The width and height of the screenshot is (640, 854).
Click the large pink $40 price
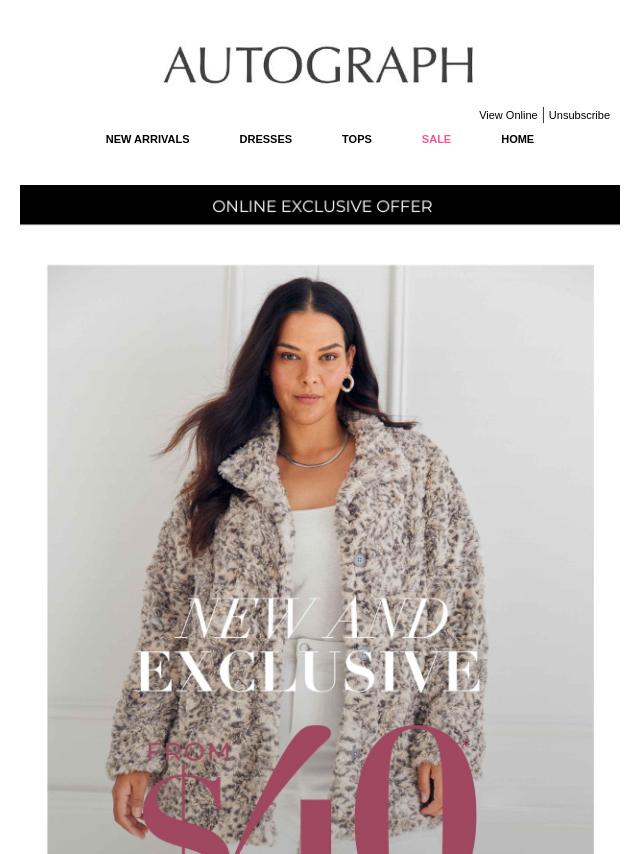pos(310,790)
